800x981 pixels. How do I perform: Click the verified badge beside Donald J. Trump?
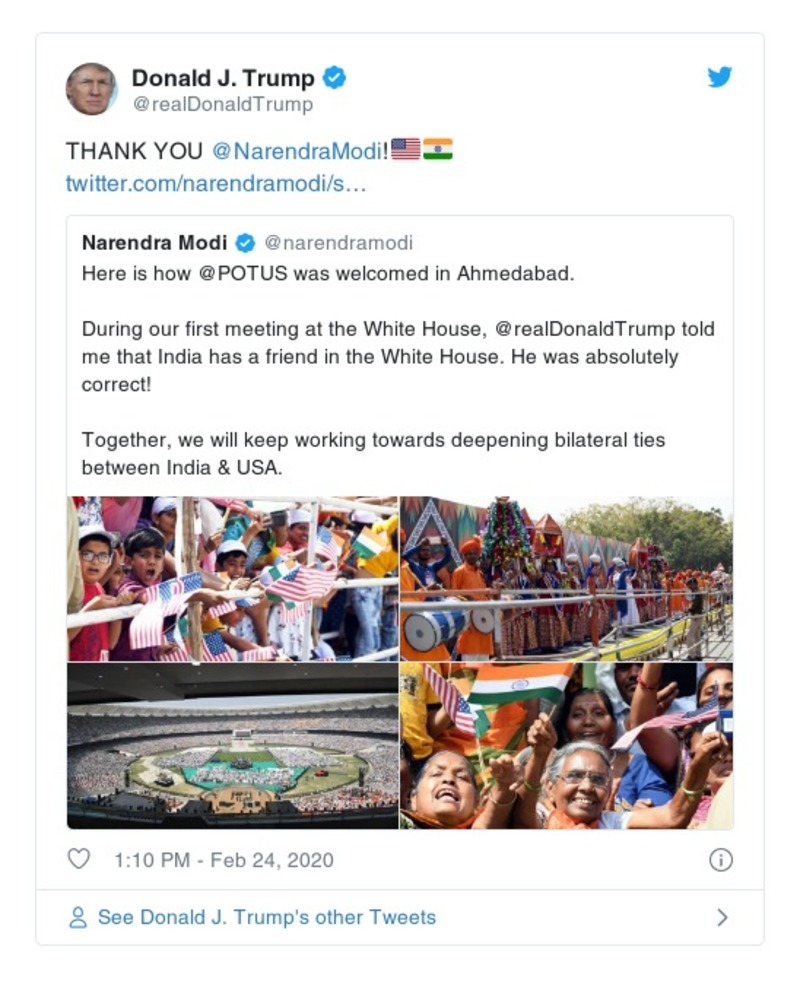[335, 78]
